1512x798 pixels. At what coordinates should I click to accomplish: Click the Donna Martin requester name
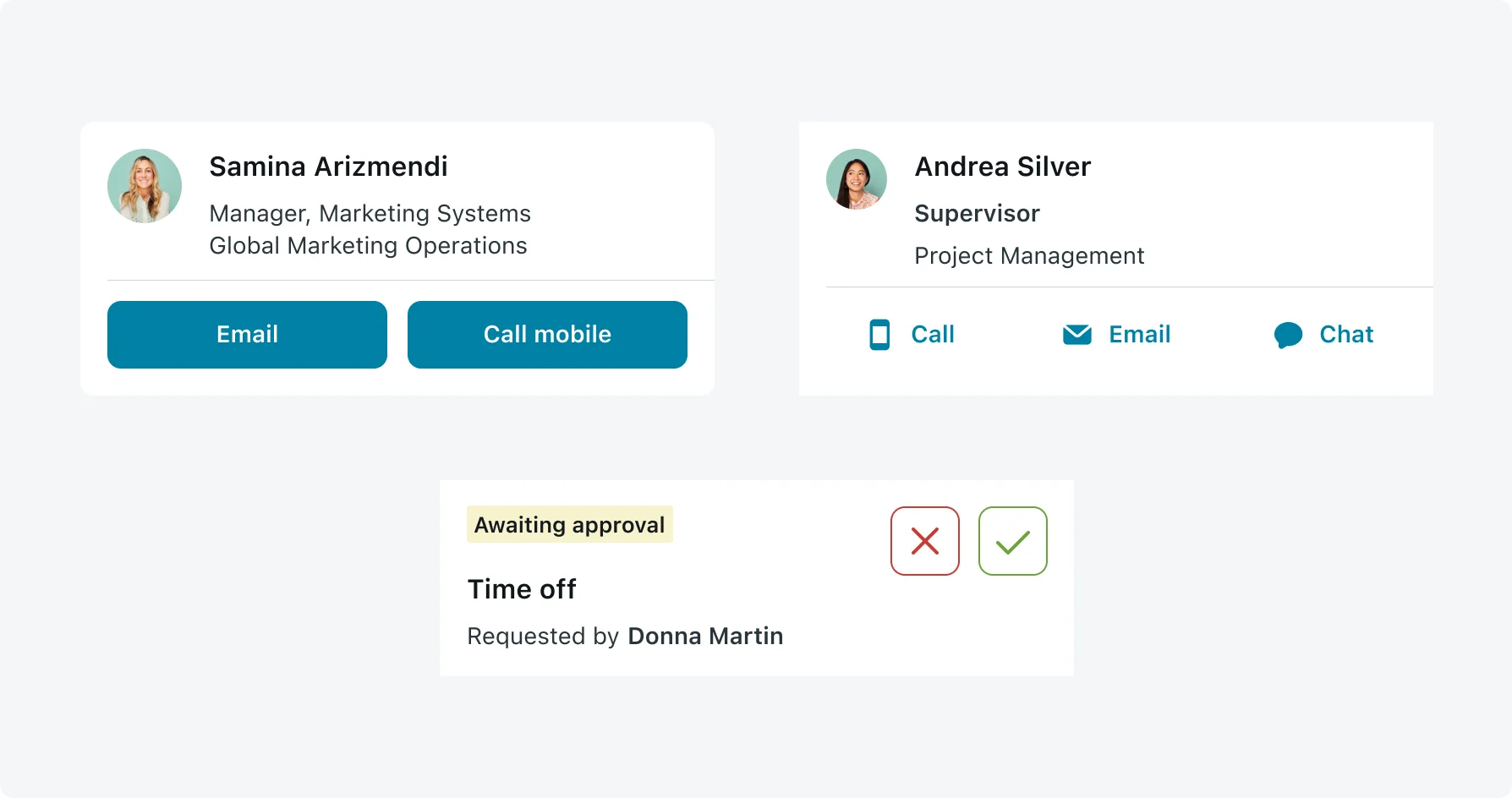(705, 636)
